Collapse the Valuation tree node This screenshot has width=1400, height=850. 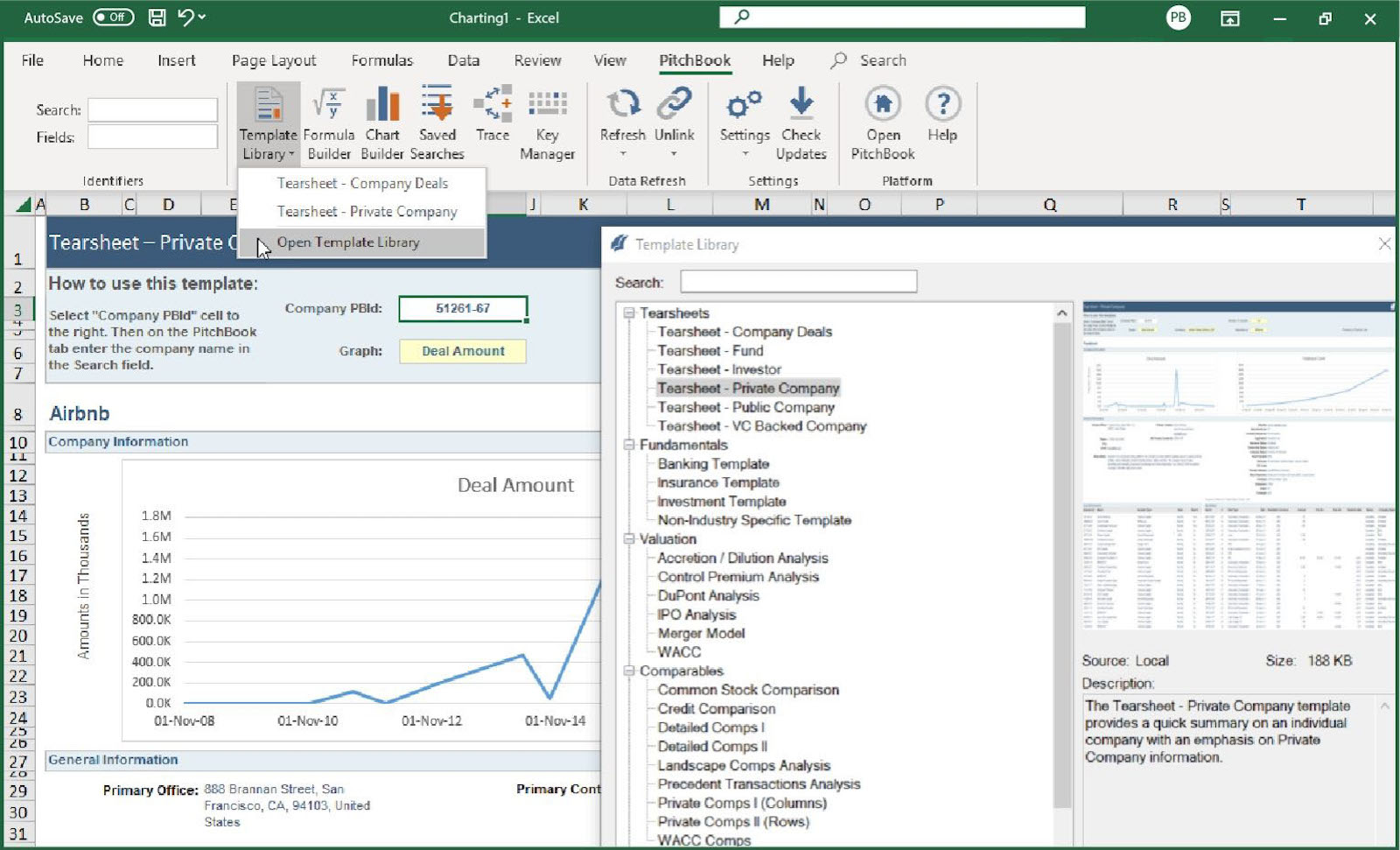[628, 539]
